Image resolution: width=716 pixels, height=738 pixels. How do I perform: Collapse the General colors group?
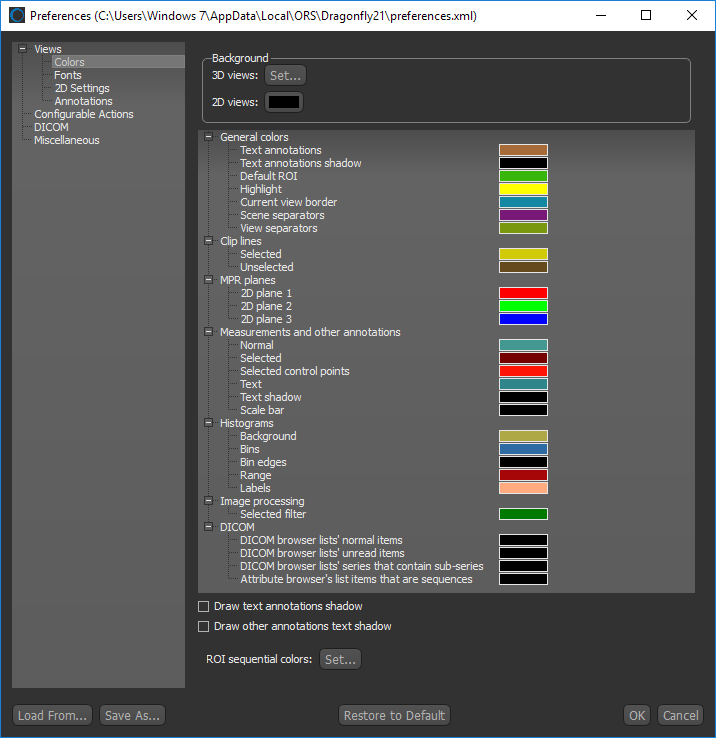coord(208,137)
